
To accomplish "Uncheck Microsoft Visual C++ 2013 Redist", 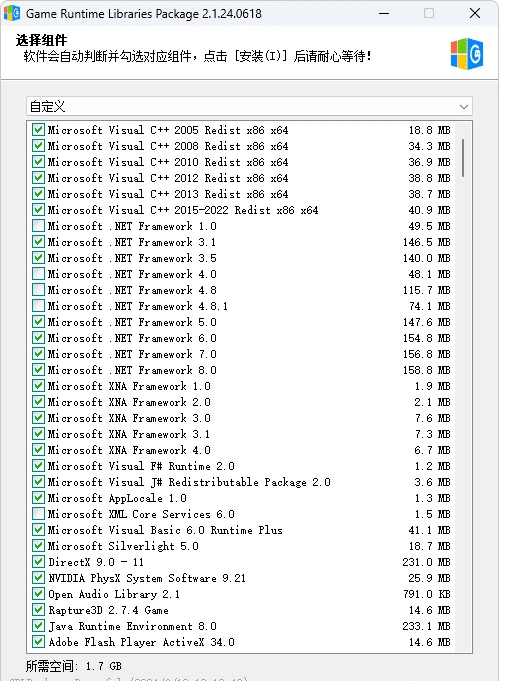I will click(x=38, y=194).
